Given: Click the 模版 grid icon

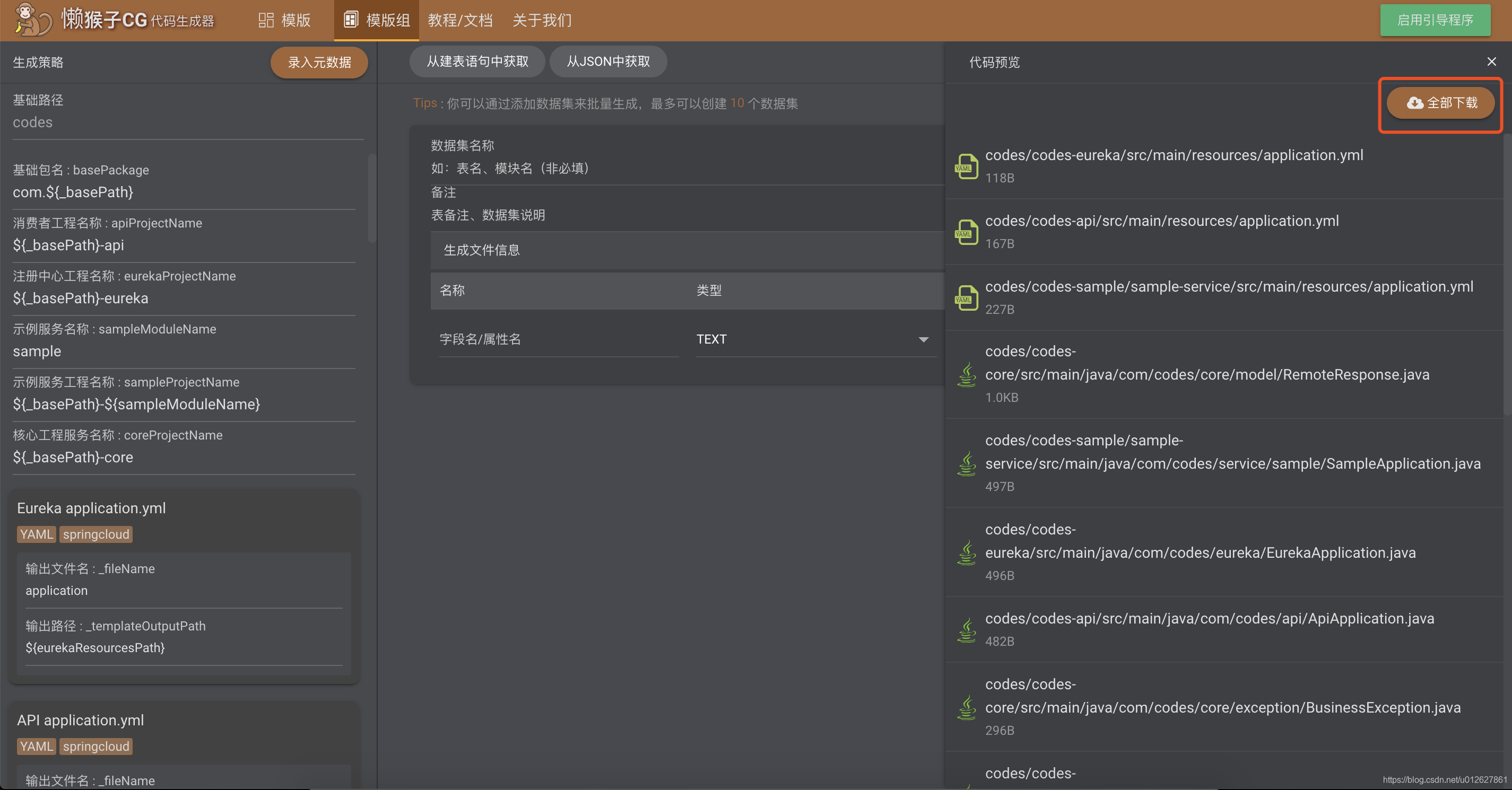Looking at the screenshot, I should [x=266, y=20].
